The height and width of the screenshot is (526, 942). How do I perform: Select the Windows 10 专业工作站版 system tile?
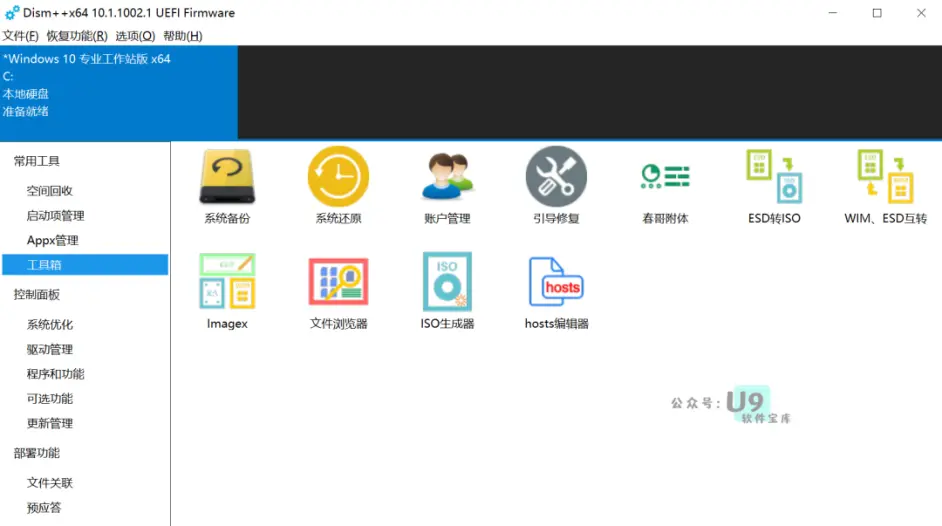[119, 93]
